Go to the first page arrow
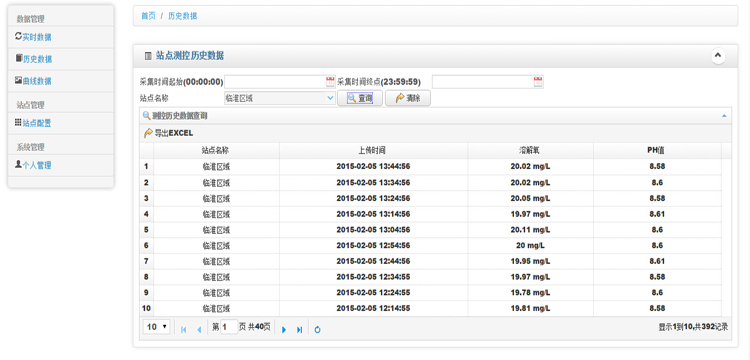 point(183,329)
